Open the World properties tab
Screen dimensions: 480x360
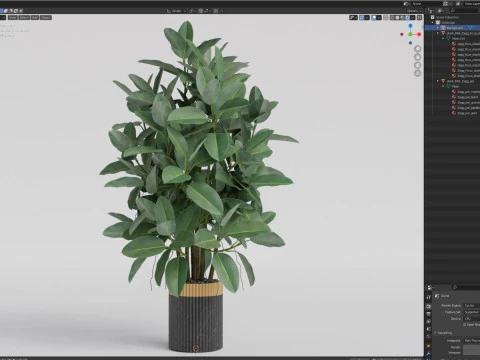click(x=428, y=336)
